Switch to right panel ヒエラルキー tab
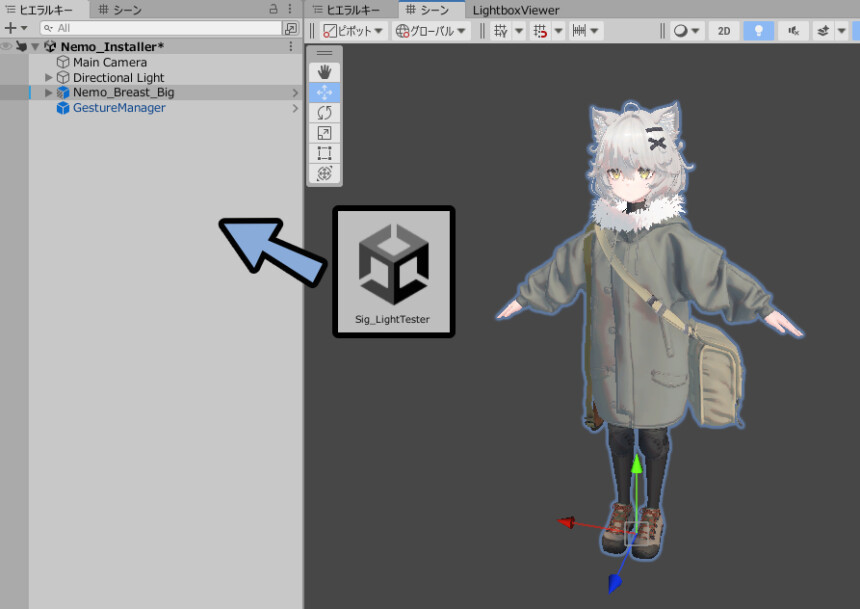860x609 pixels. (347, 9)
